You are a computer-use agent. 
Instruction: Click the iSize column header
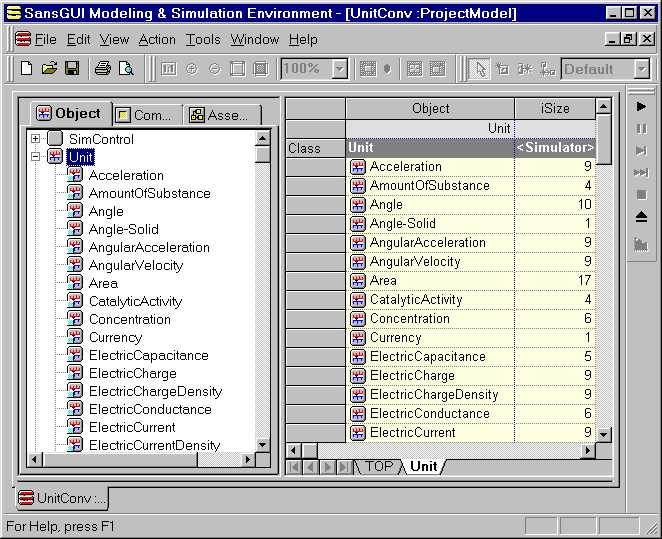click(555, 108)
